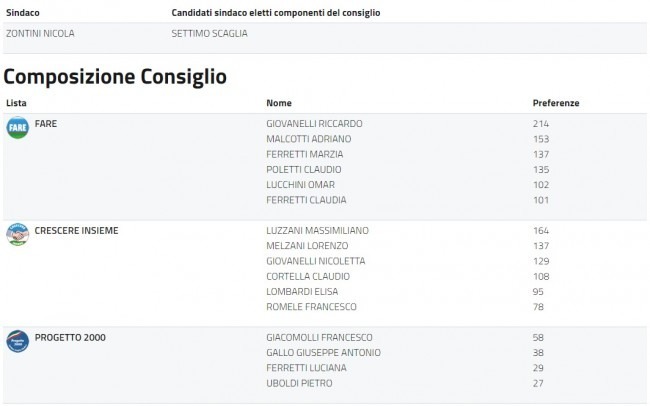
Task: Click council member UBOLDI PIETRO
Action: 298,383
